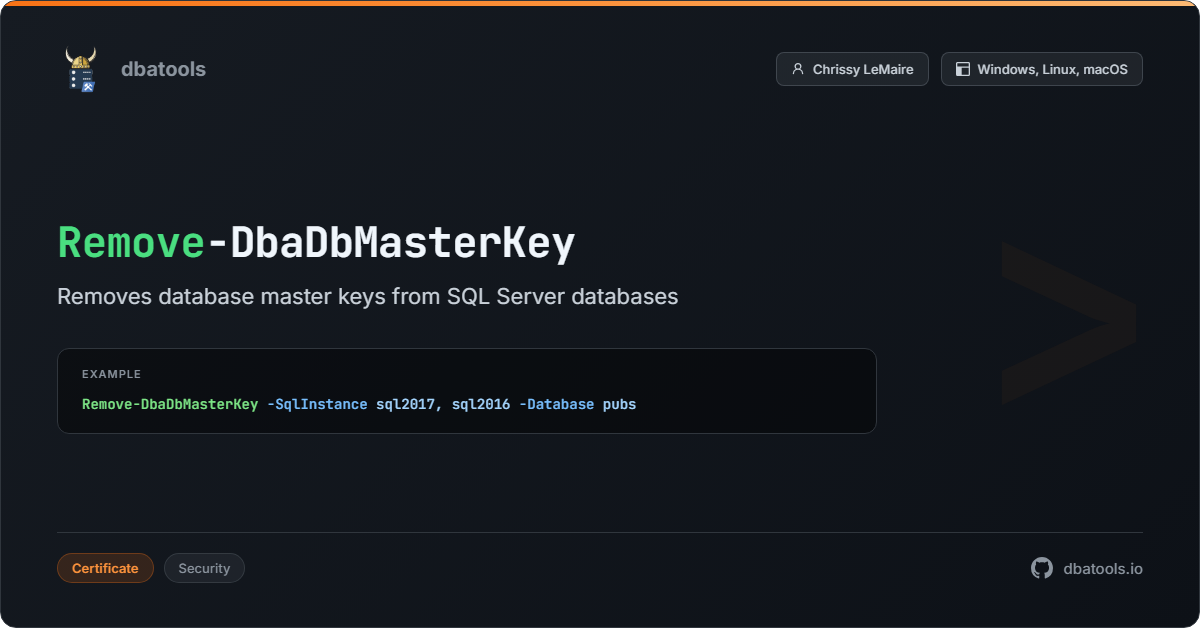Click the orange Certificate tag
1200x628 pixels.
pos(105,568)
